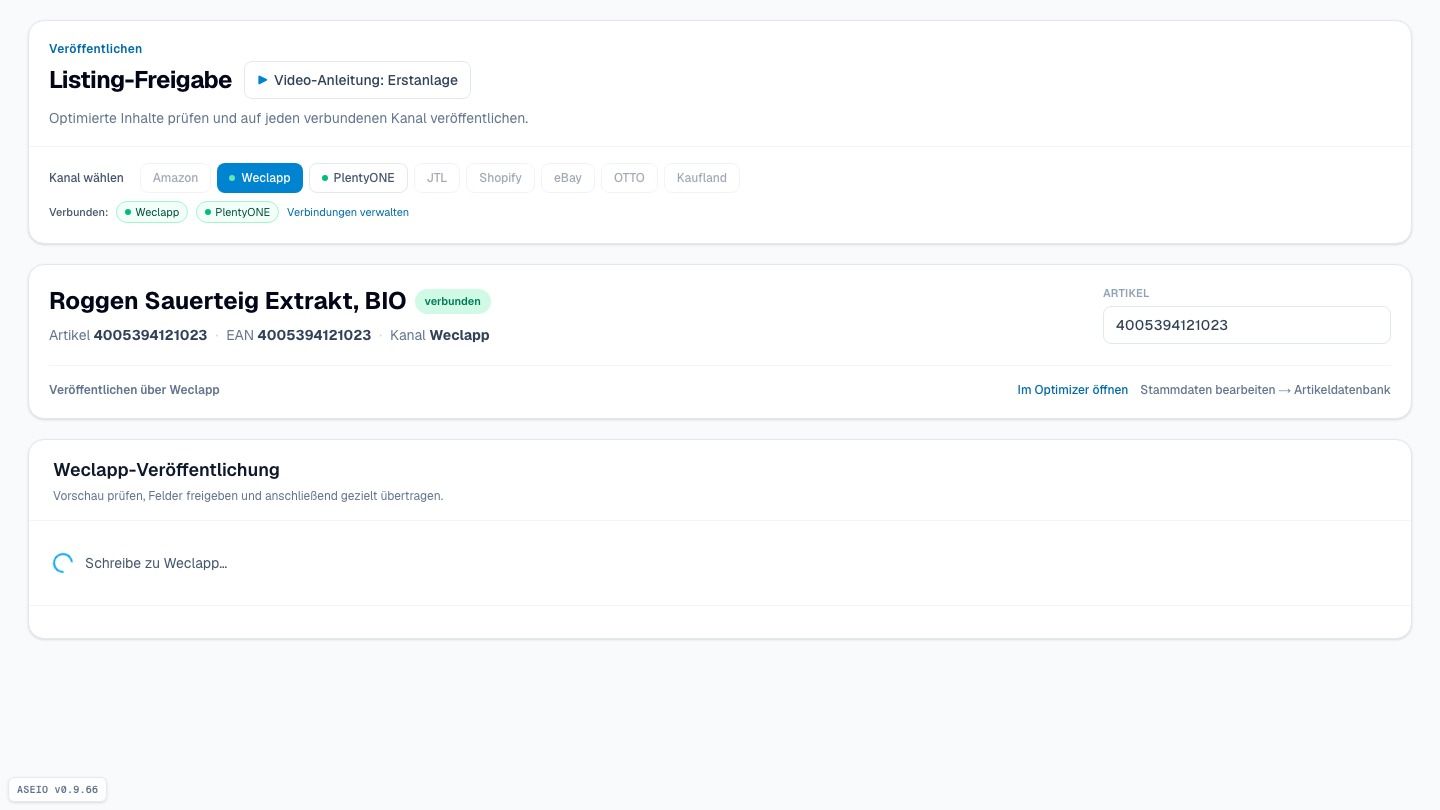The width and height of the screenshot is (1440, 810).
Task: Click the green verbunden status badge
Action: 453,301
